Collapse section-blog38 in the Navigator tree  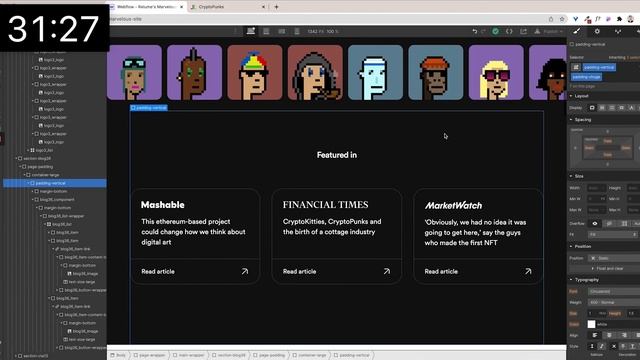16,158
